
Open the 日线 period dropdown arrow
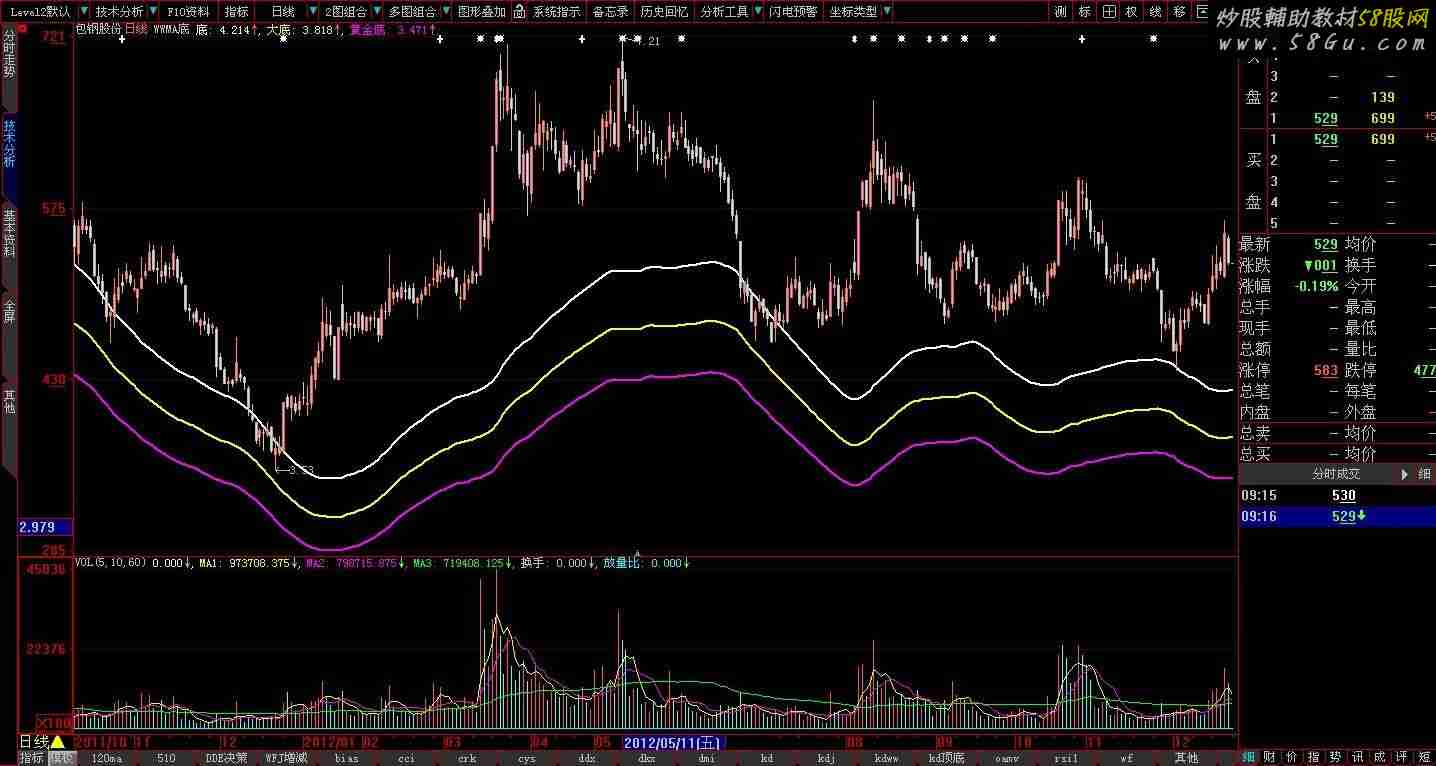tap(312, 12)
